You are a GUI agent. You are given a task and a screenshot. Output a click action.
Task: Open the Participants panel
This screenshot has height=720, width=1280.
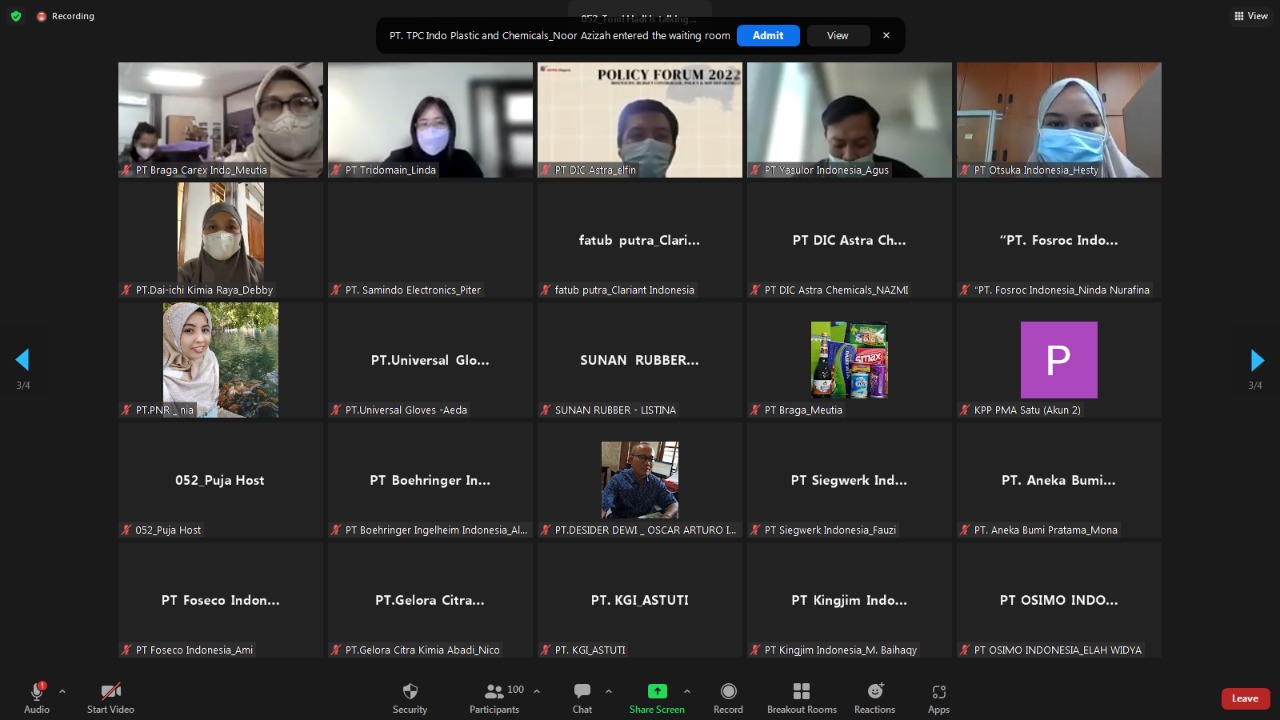[494, 692]
